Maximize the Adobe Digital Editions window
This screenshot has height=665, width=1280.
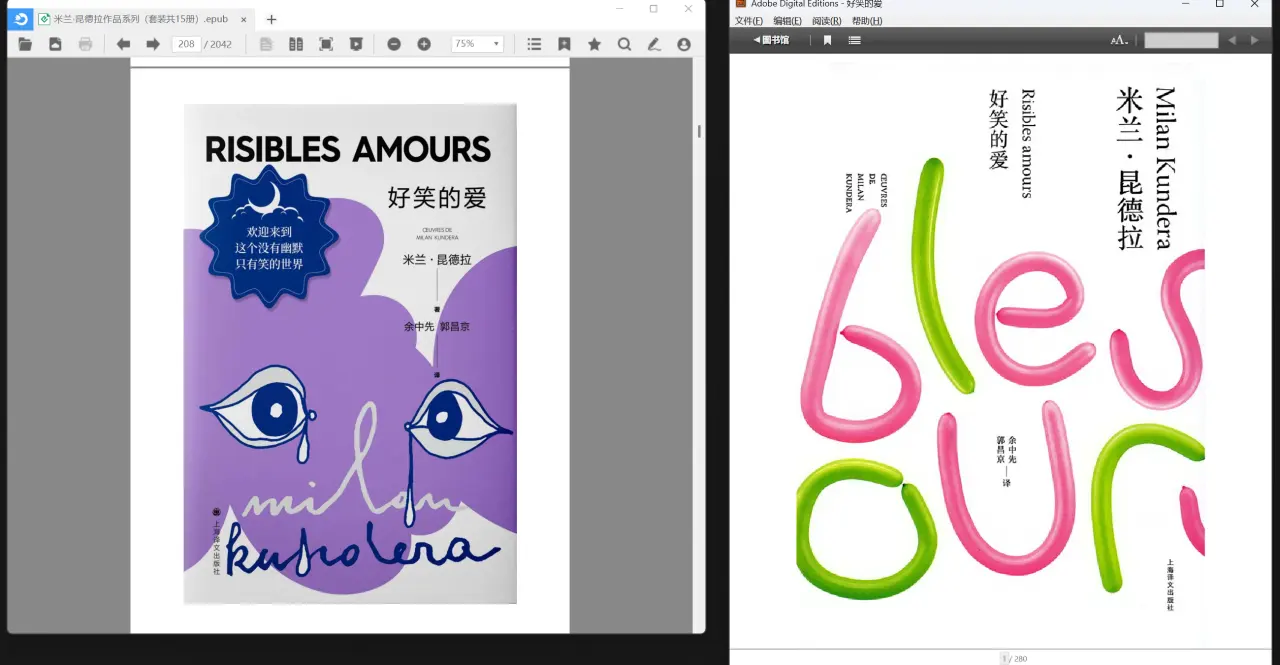1220,4
